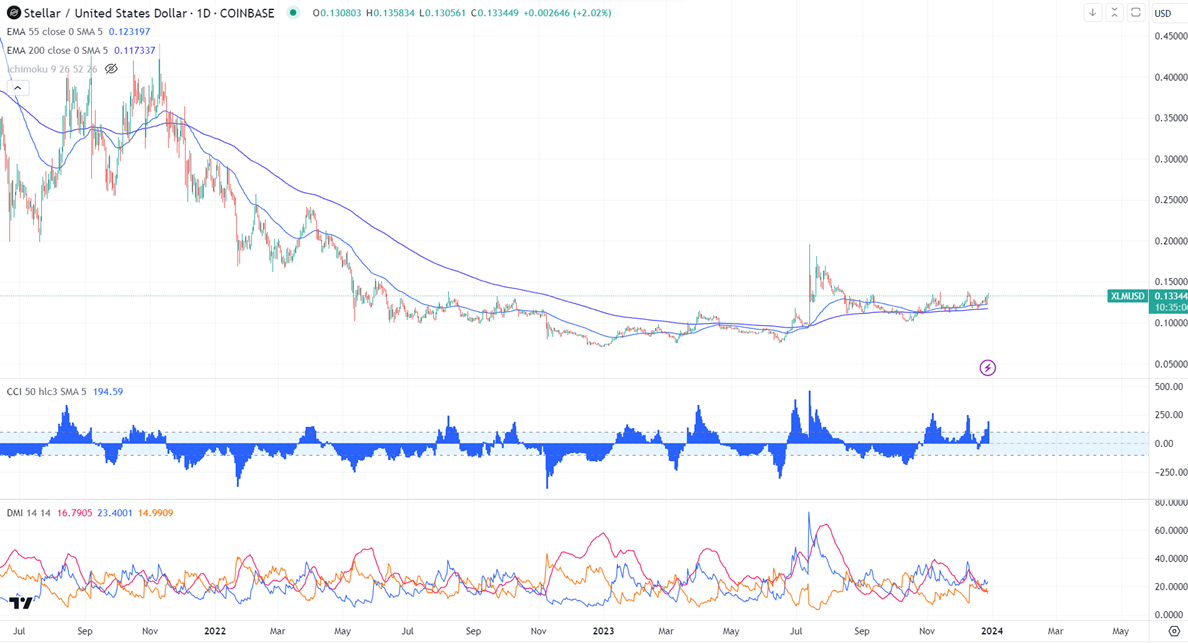Click 2024 on the time axis
Screen dimensions: 1188x643
[x=992, y=631]
